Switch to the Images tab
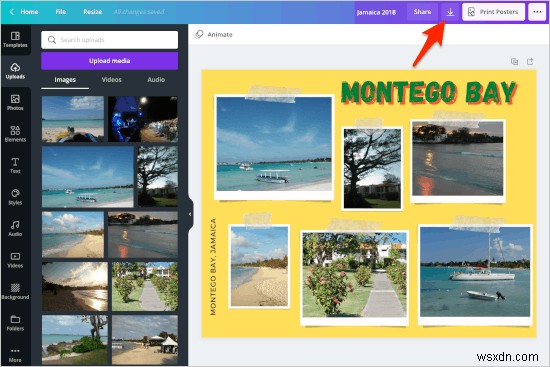 point(65,80)
